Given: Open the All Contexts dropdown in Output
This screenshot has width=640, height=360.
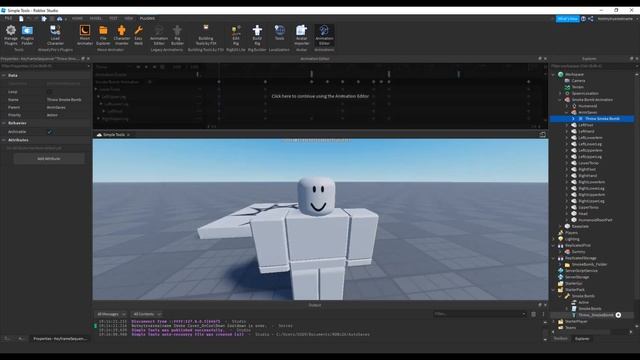Looking at the screenshot, I should (x=147, y=314).
